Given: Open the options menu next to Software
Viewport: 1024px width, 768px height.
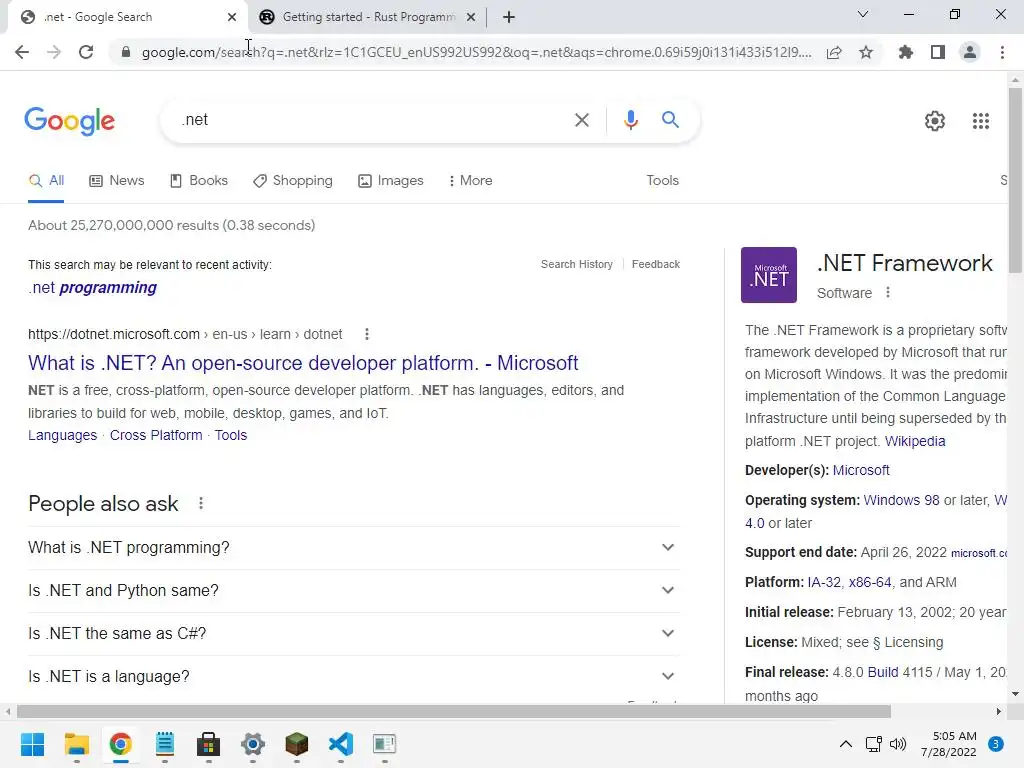Looking at the screenshot, I should click(x=888, y=293).
